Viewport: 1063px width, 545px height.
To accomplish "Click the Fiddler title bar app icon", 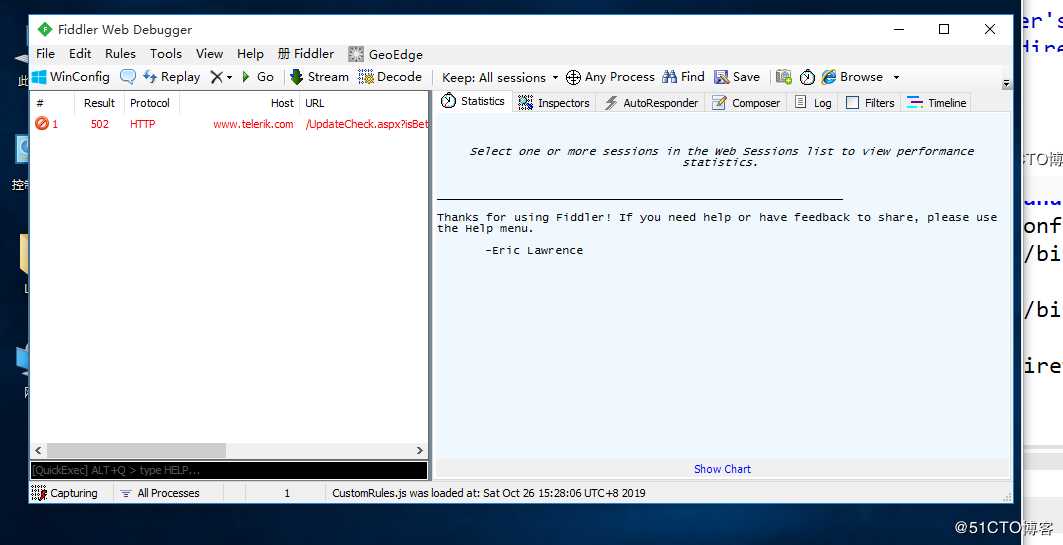I will coord(45,29).
